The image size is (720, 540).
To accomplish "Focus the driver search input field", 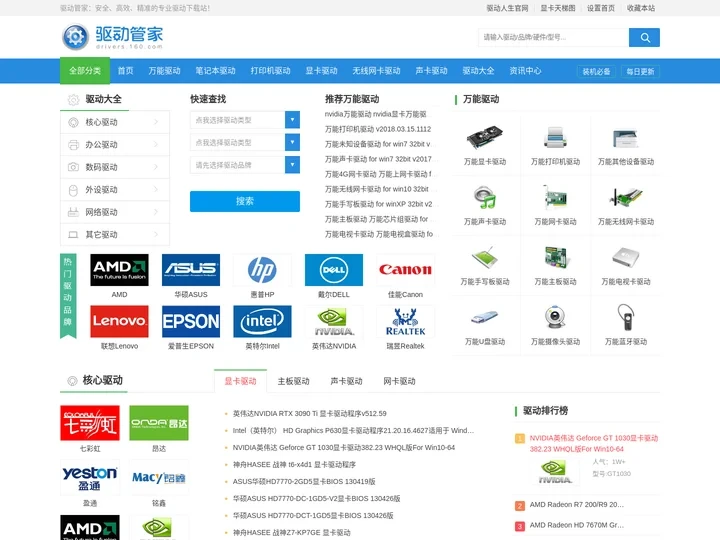I will click(554, 38).
